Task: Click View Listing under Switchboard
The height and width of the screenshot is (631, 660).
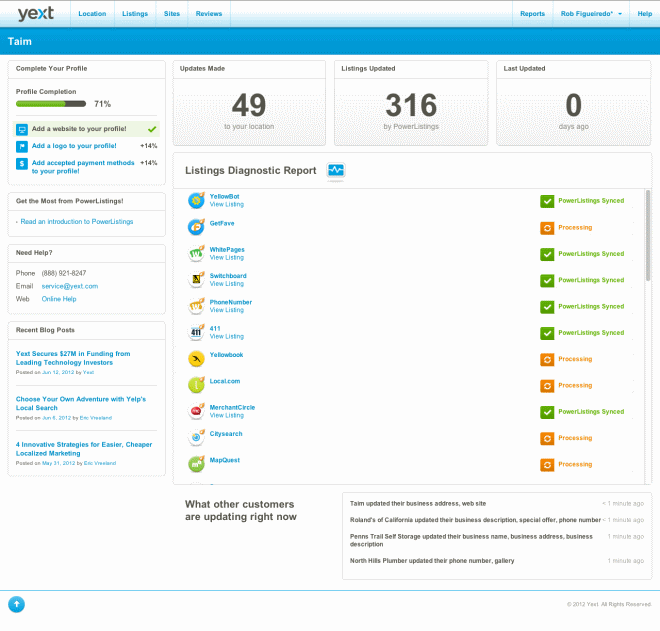Action: [226, 284]
